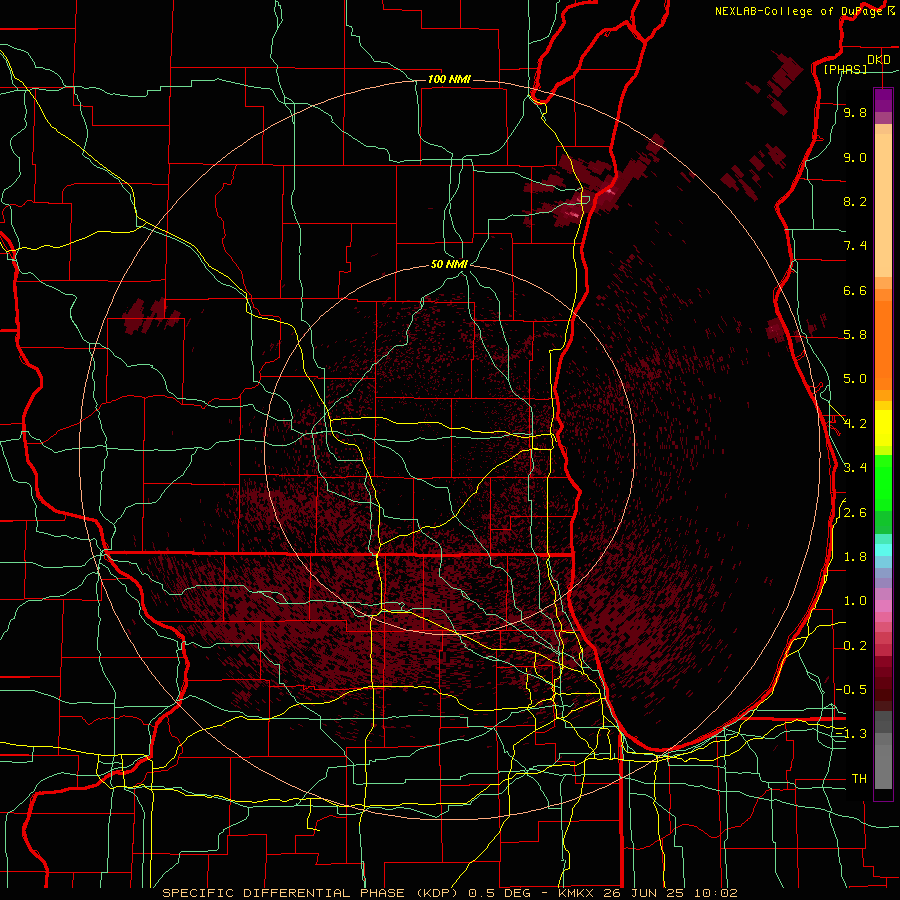Pick the purple swatch atop the color bar
The image size is (900, 900).
[883, 100]
